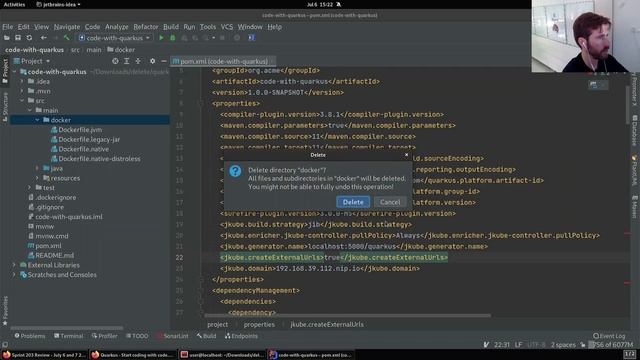The image size is (640, 360).
Task: Open the Endpoints tool window
Action: (241, 336)
